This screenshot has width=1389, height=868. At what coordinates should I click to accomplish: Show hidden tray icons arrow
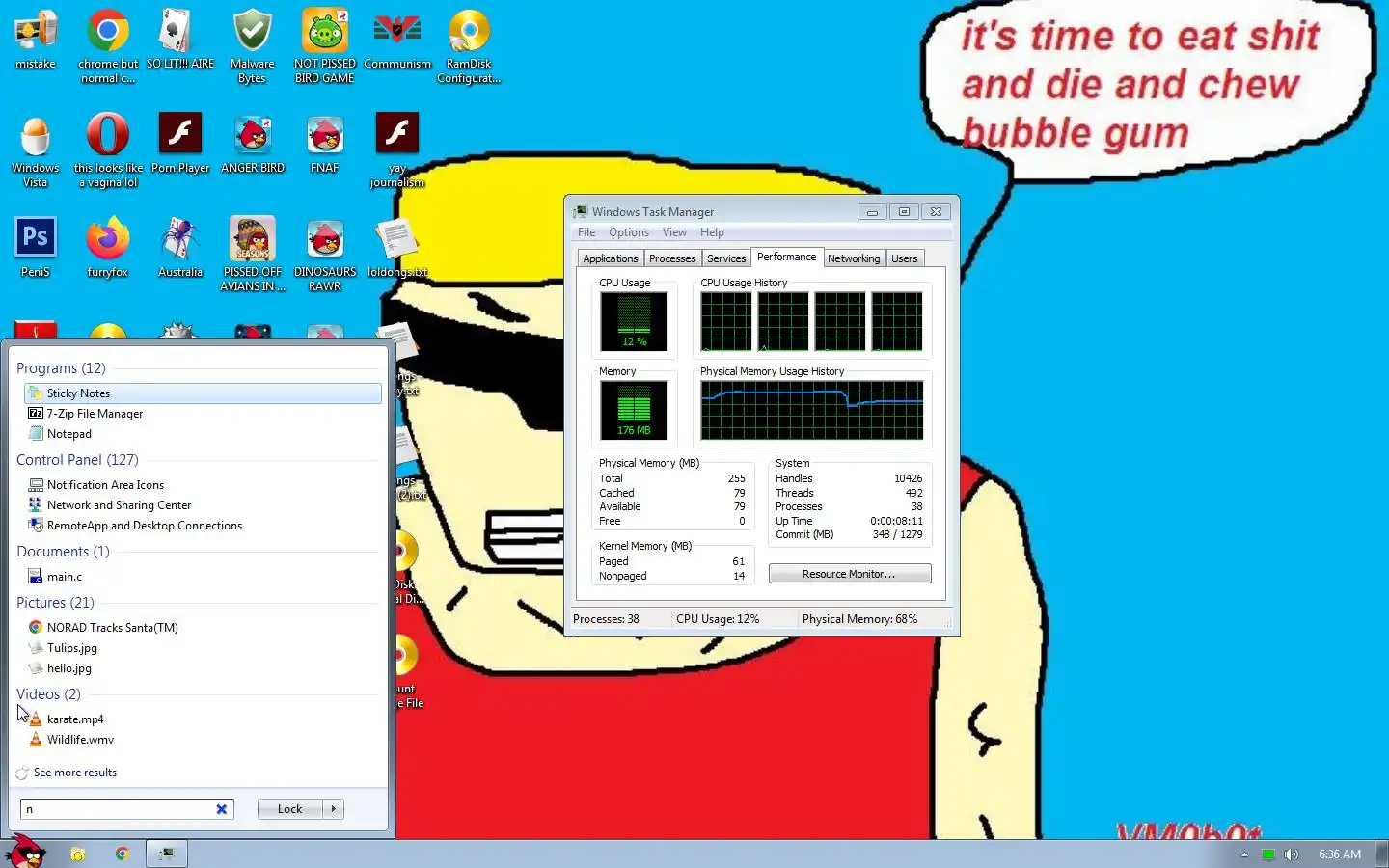[1244, 854]
